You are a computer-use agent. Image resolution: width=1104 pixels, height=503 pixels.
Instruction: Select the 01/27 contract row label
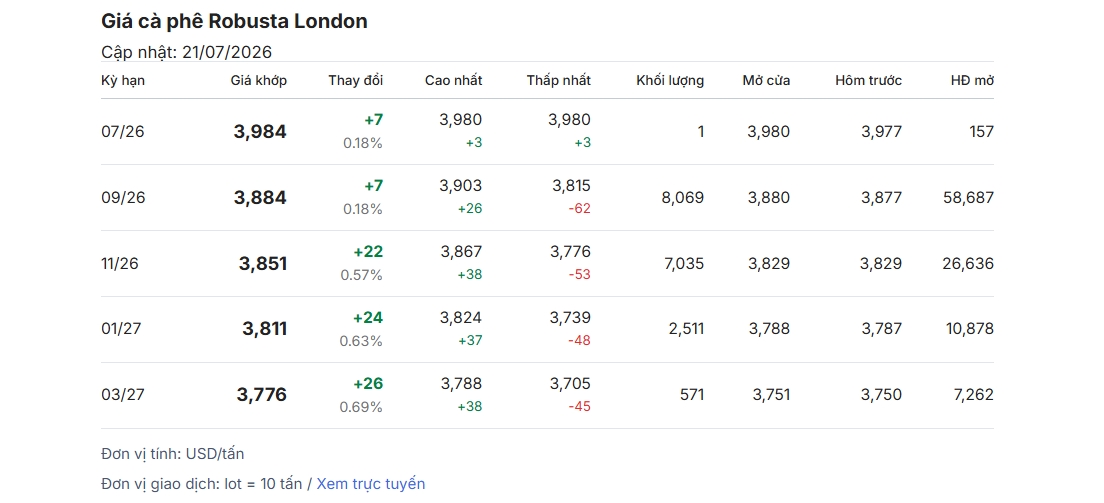point(123,329)
